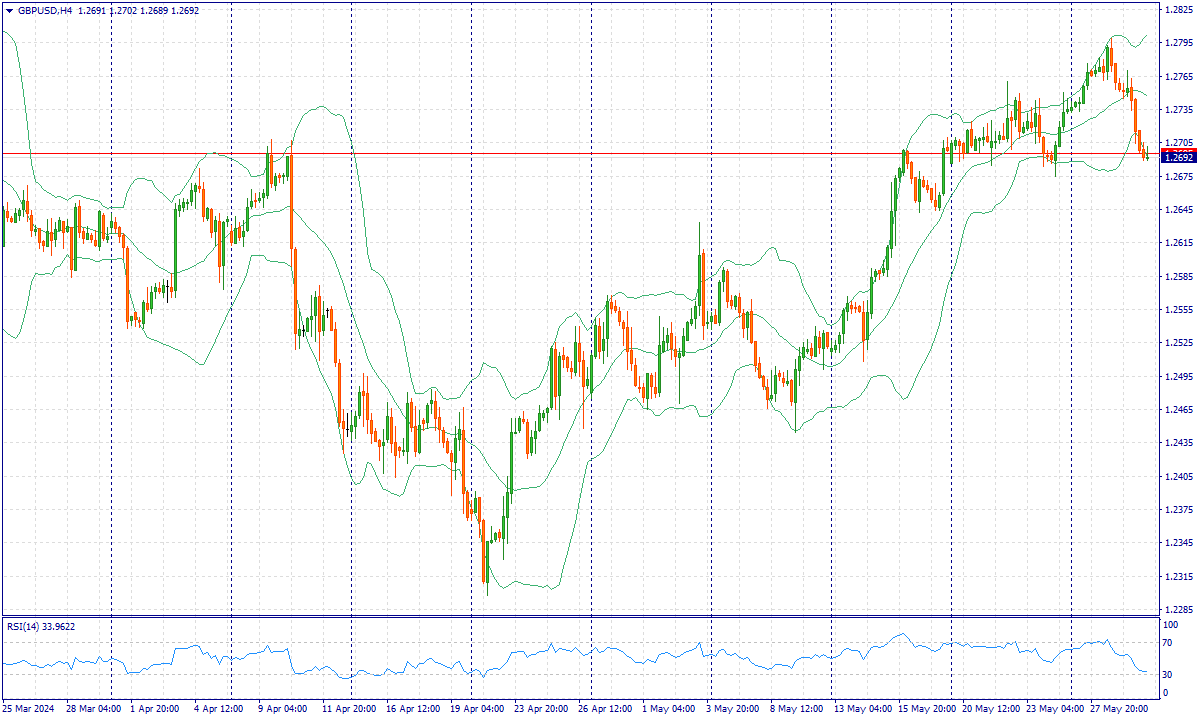Click the 1.2345 price axis label
This screenshot has height=720, width=1200.
point(1179,543)
